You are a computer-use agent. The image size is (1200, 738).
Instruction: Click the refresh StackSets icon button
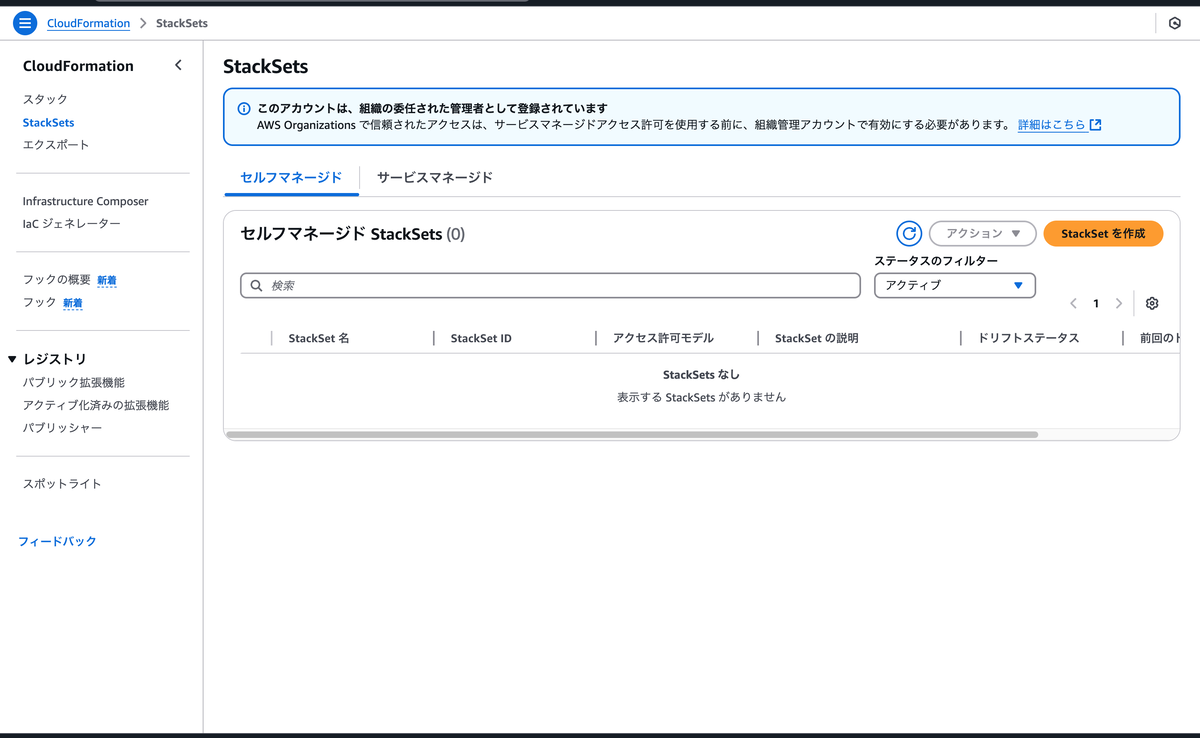[908, 234]
